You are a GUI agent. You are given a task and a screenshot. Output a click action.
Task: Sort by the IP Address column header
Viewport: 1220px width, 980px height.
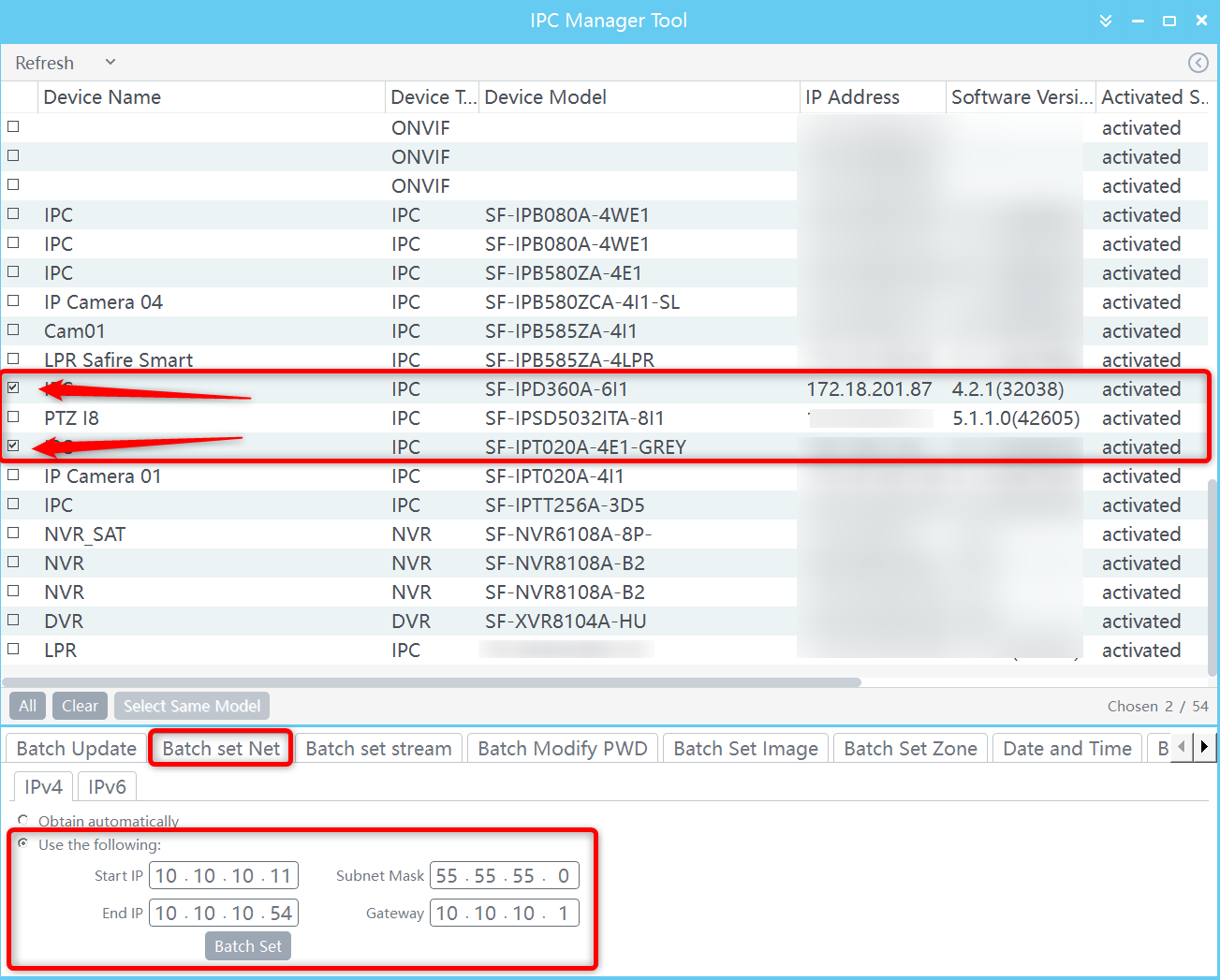(852, 97)
